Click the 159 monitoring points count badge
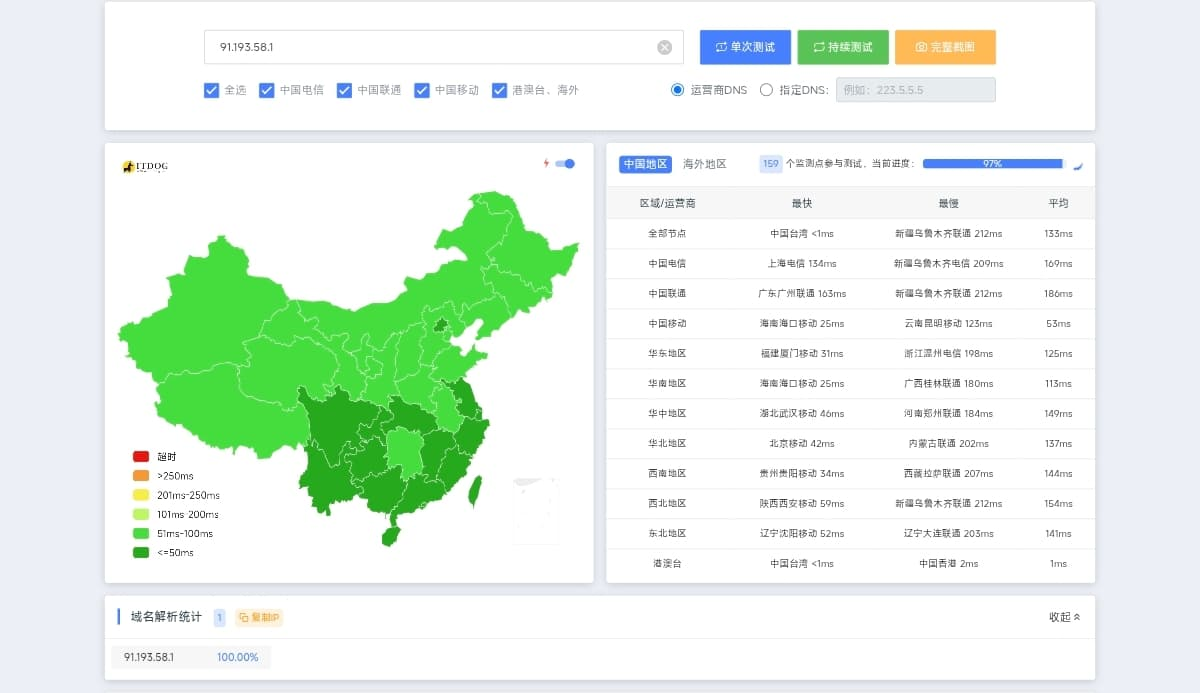The width and height of the screenshot is (1200, 693). click(770, 164)
